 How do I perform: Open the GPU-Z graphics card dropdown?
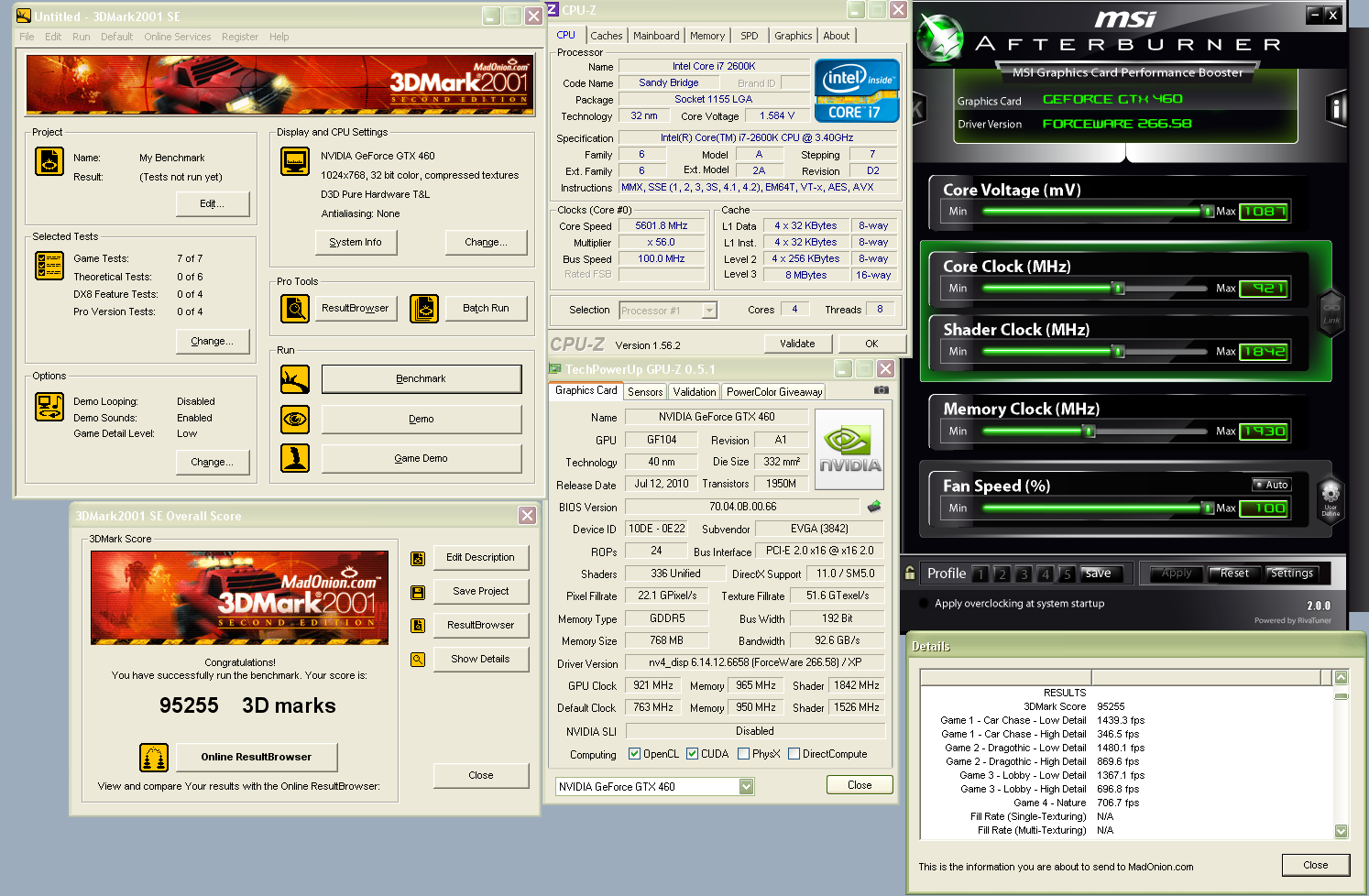(746, 786)
